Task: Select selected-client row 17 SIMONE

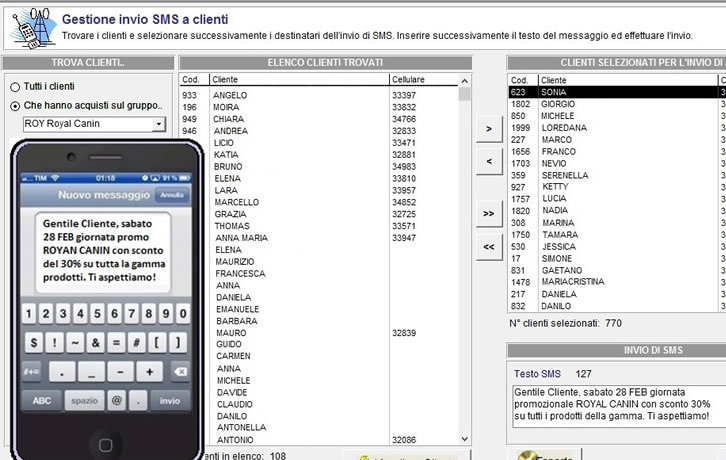Action: click(x=617, y=258)
